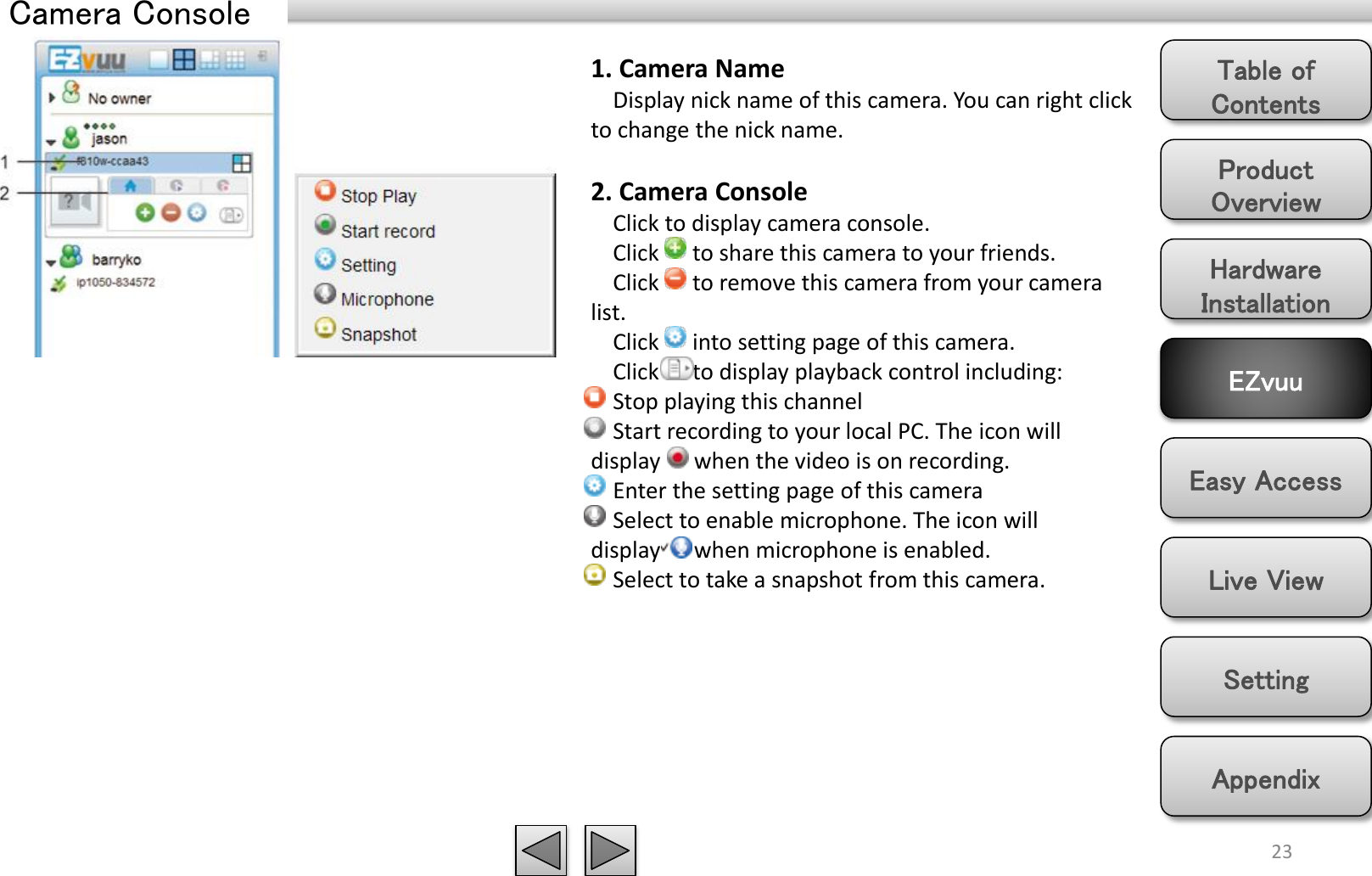This screenshot has height=876, width=1372.
Task: Click blue gear camera setting icon
Action: pyautogui.click(x=197, y=212)
